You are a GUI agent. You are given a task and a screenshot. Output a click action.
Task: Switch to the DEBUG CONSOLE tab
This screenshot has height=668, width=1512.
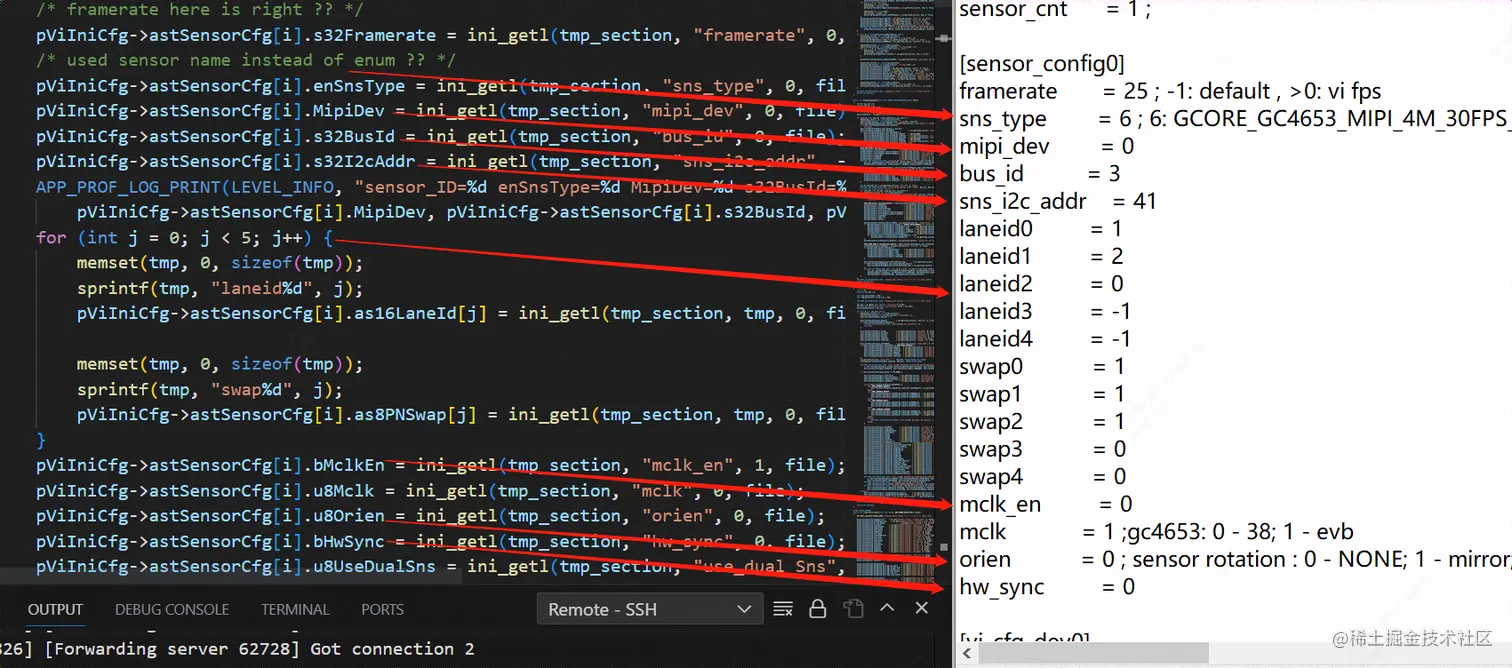tap(172, 609)
